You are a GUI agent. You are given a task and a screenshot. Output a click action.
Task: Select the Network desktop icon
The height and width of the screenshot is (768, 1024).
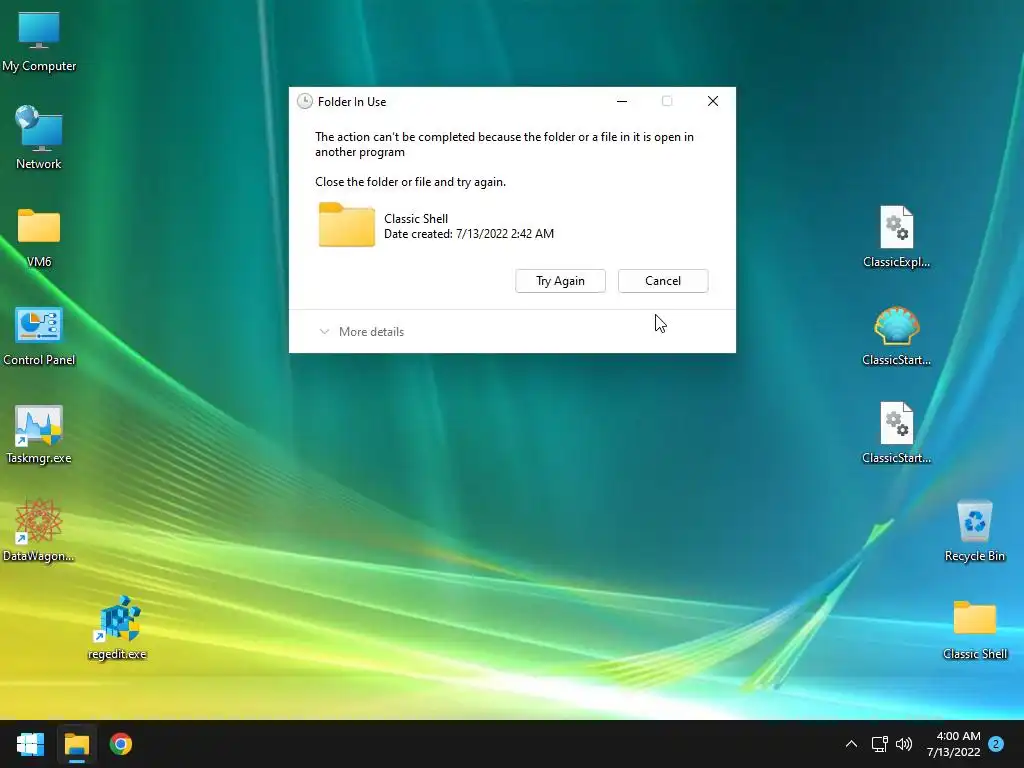coord(39,138)
